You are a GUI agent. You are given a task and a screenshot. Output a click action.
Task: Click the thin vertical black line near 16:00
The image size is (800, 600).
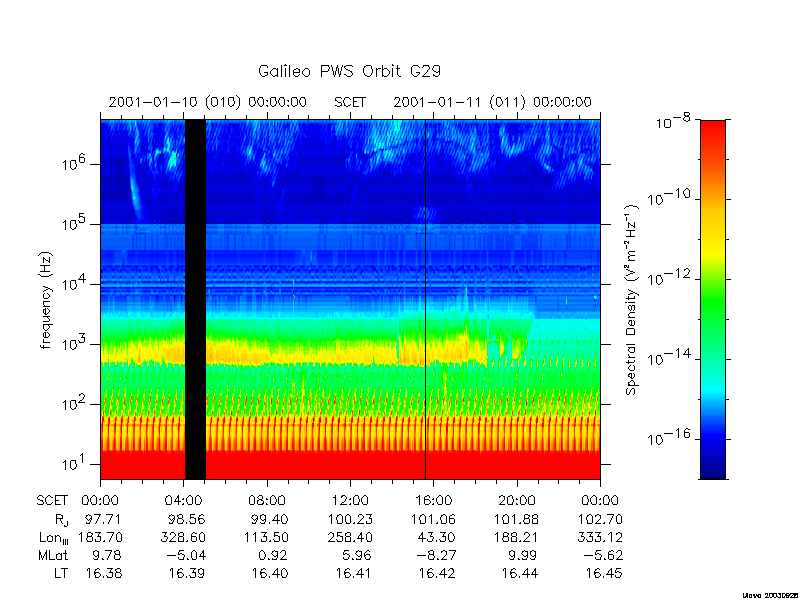click(426, 299)
